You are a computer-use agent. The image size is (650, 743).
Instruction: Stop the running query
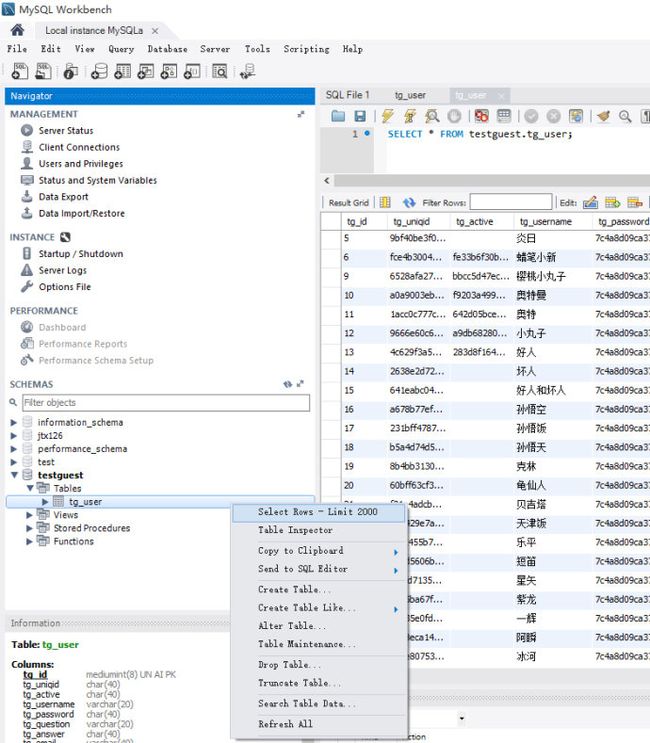pyautogui.click(x=454, y=116)
